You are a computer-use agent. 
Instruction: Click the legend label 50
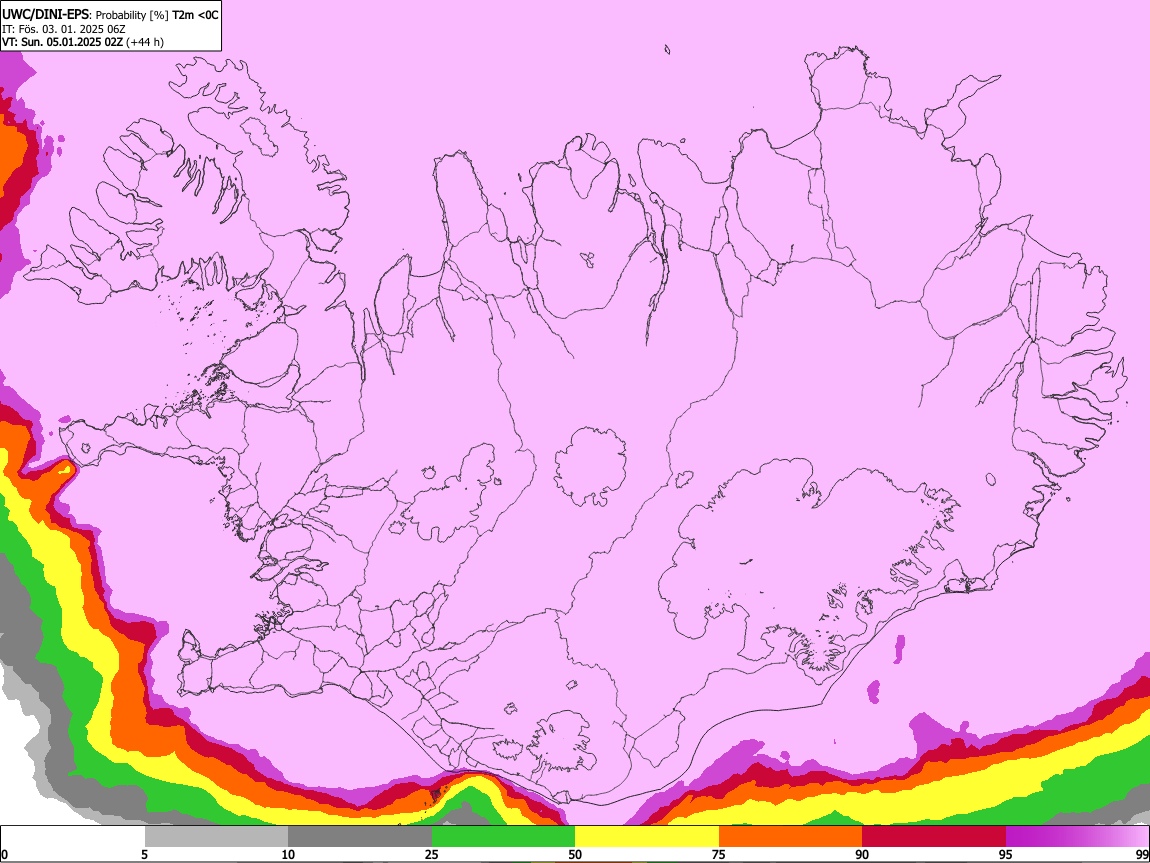tap(575, 855)
